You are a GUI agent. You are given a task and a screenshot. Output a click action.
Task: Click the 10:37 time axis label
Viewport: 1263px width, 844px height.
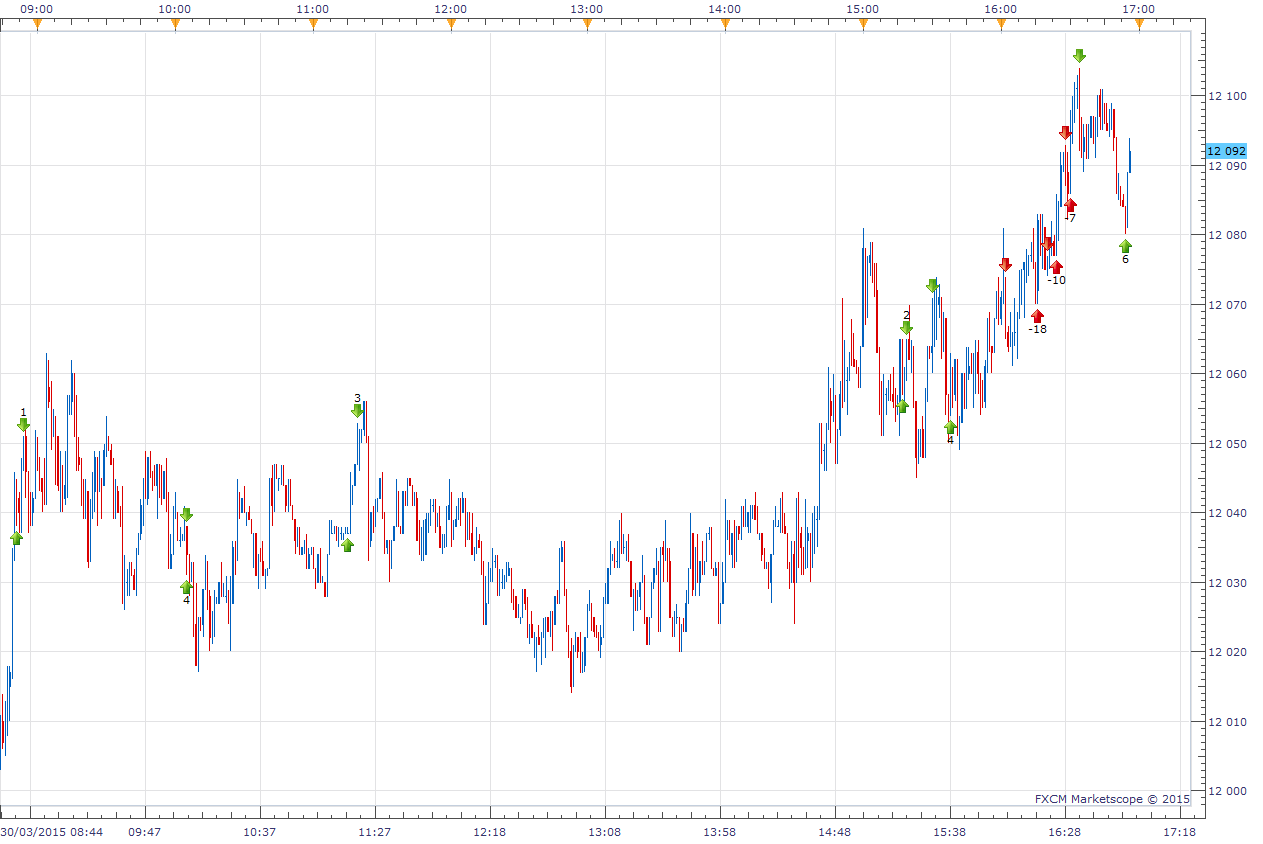pyautogui.click(x=260, y=832)
